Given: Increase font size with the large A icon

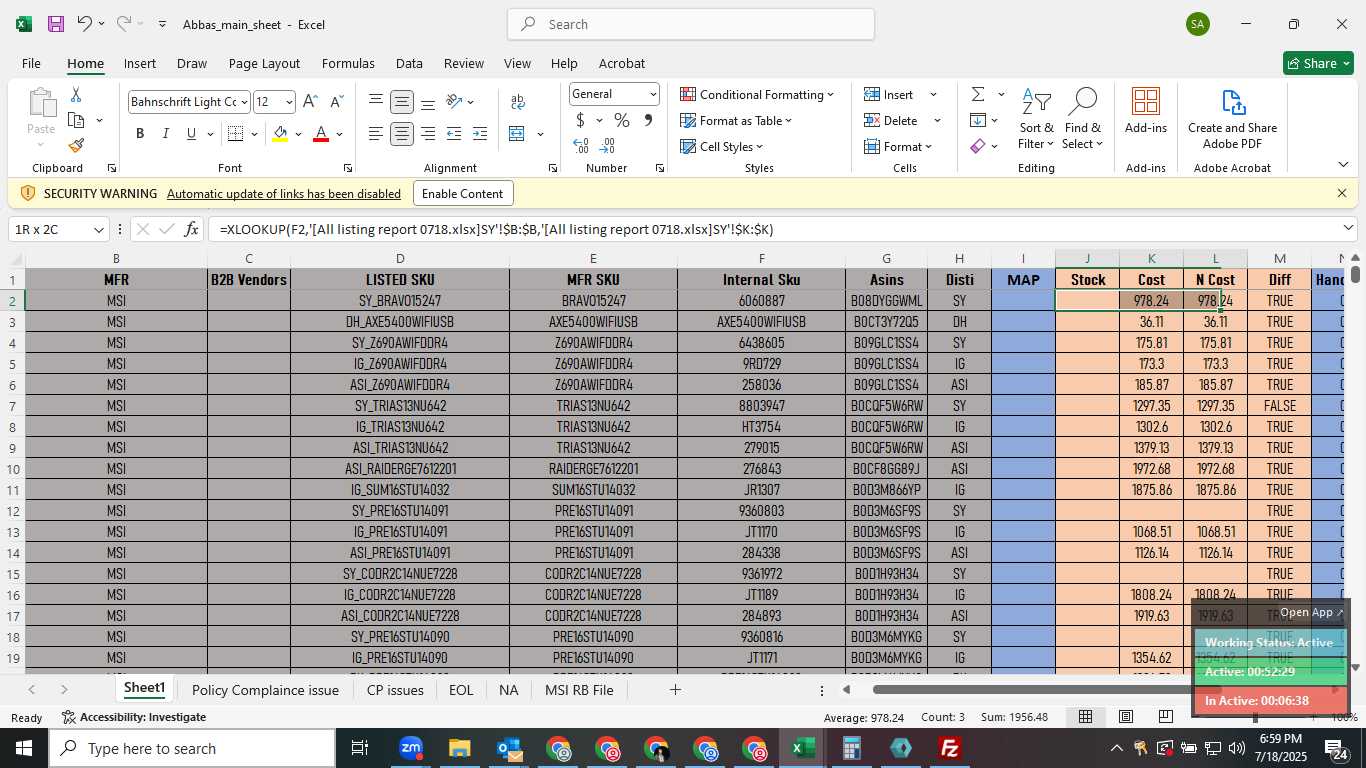Looking at the screenshot, I should [310, 102].
